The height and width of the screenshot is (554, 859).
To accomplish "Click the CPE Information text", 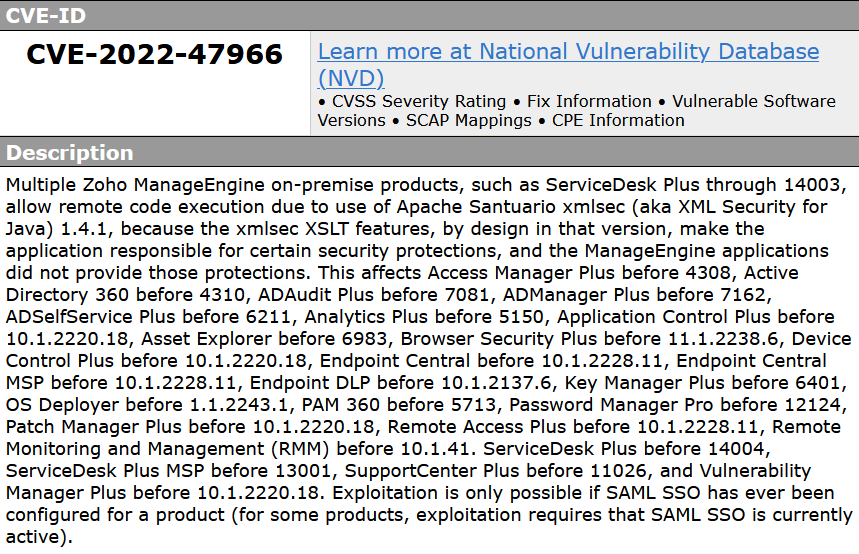I will tap(618, 121).
